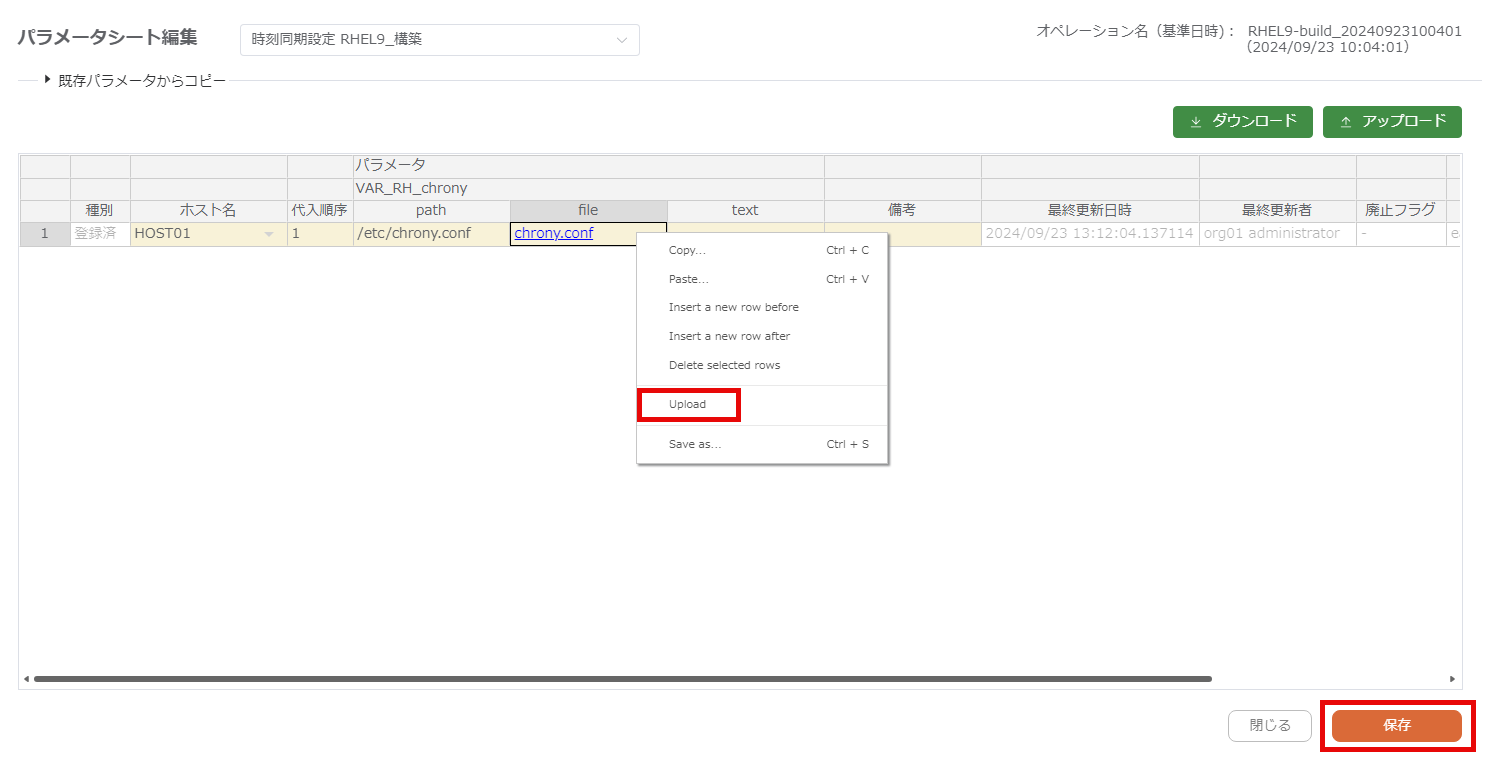
Task: Choose Upload from the context menu
Action: point(688,404)
